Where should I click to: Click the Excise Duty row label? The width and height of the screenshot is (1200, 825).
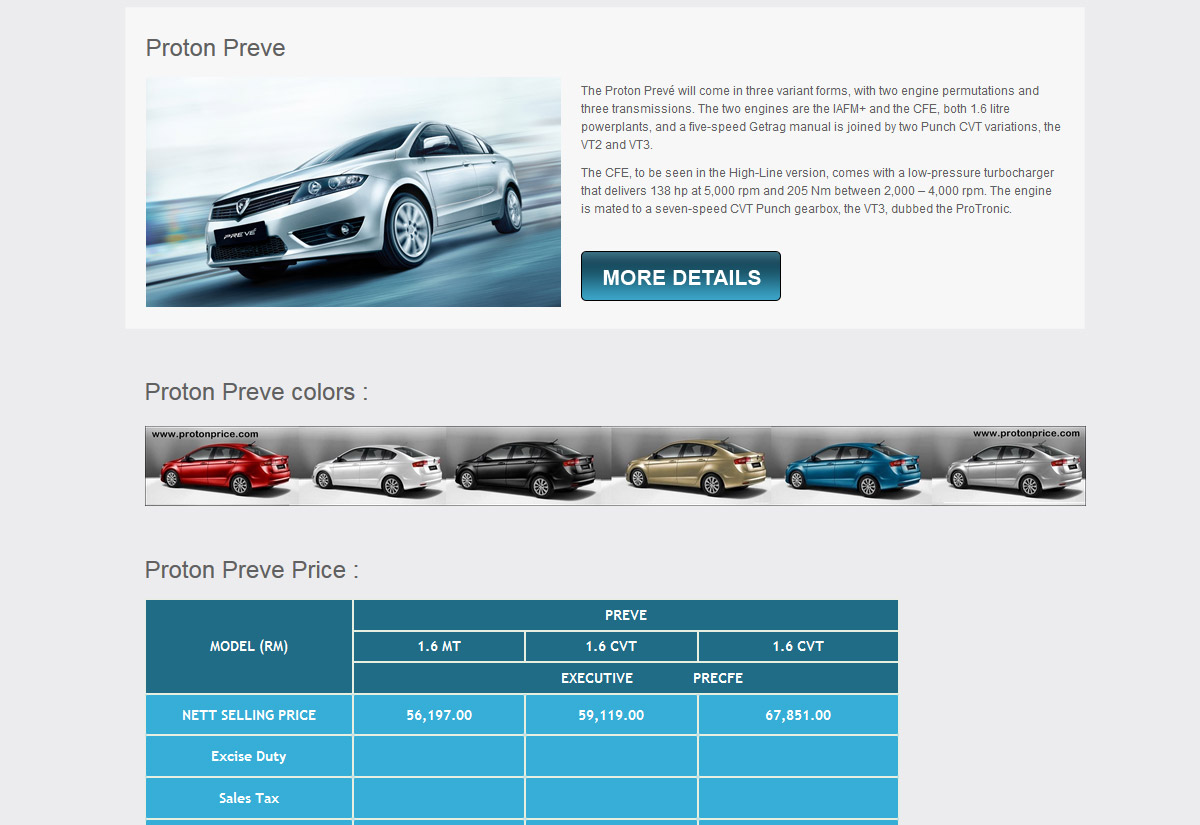(x=249, y=756)
